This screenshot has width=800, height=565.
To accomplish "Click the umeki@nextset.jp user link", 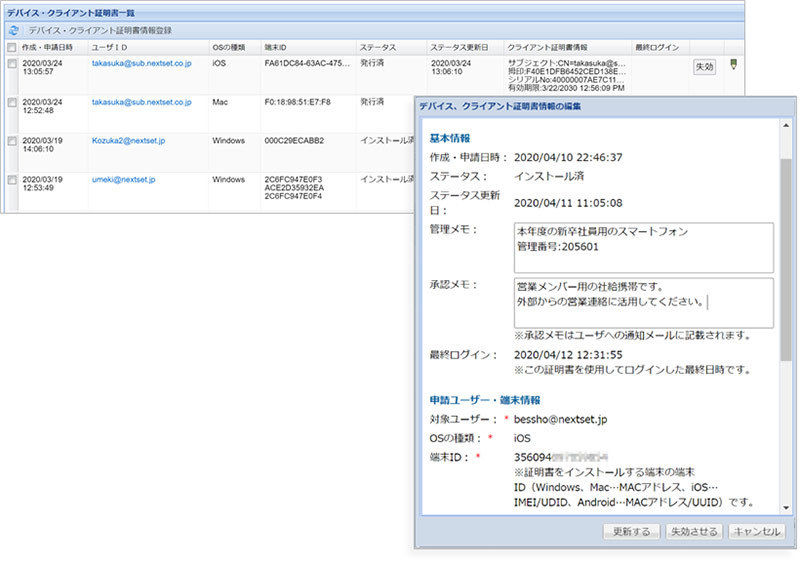I will tap(124, 179).
